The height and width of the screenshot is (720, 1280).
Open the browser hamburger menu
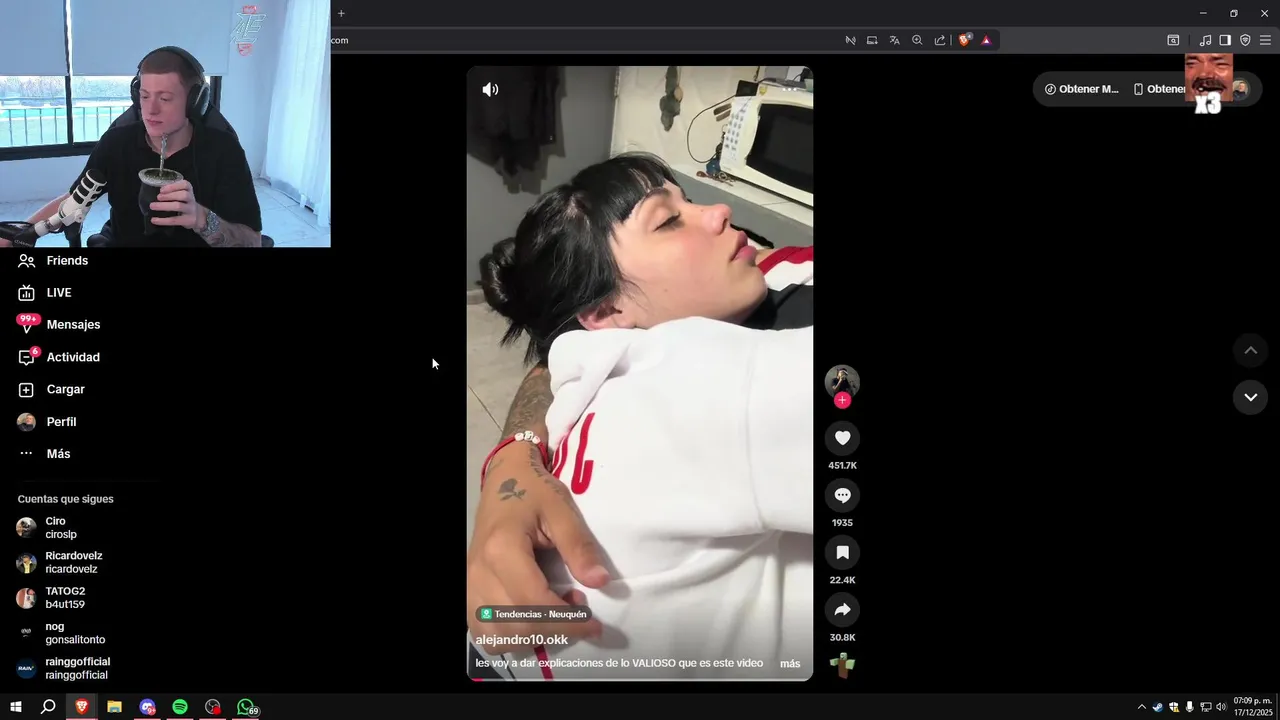[1265, 40]
